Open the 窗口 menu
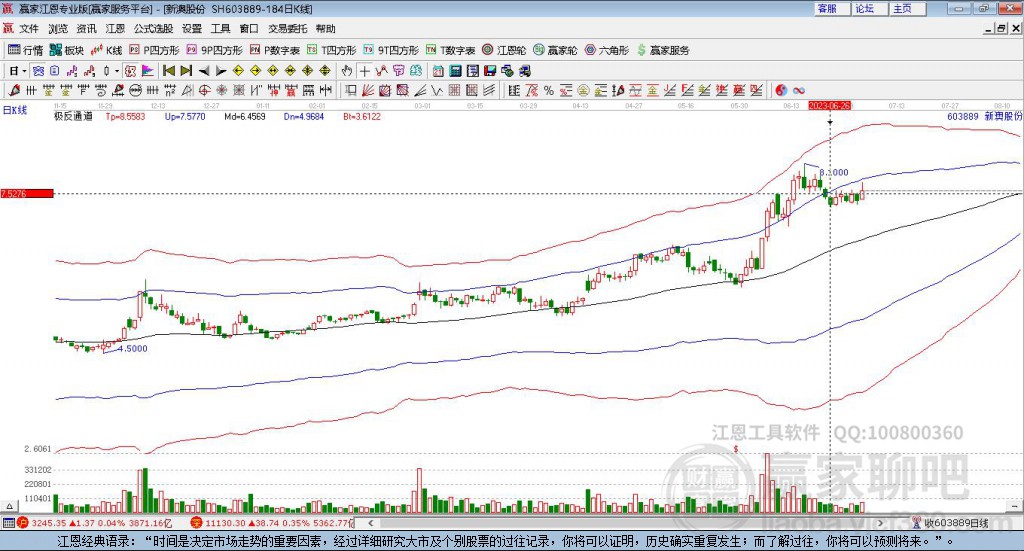 [249, 29]
